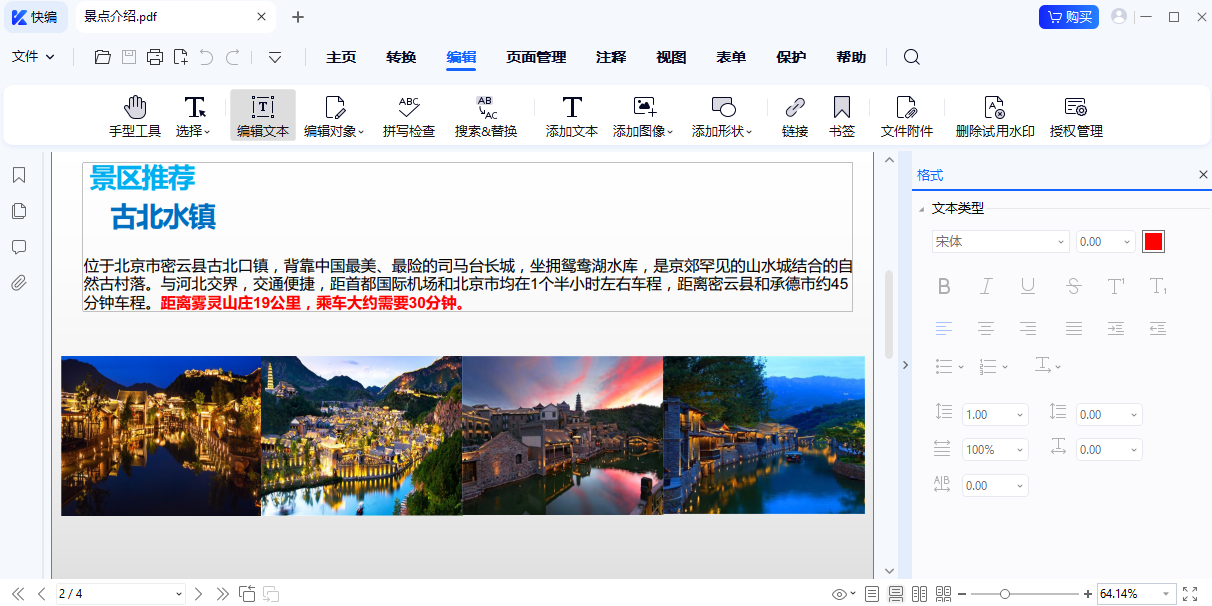
Task: Click the page number field 2 / 4
Action: click(x=121, y=594)
